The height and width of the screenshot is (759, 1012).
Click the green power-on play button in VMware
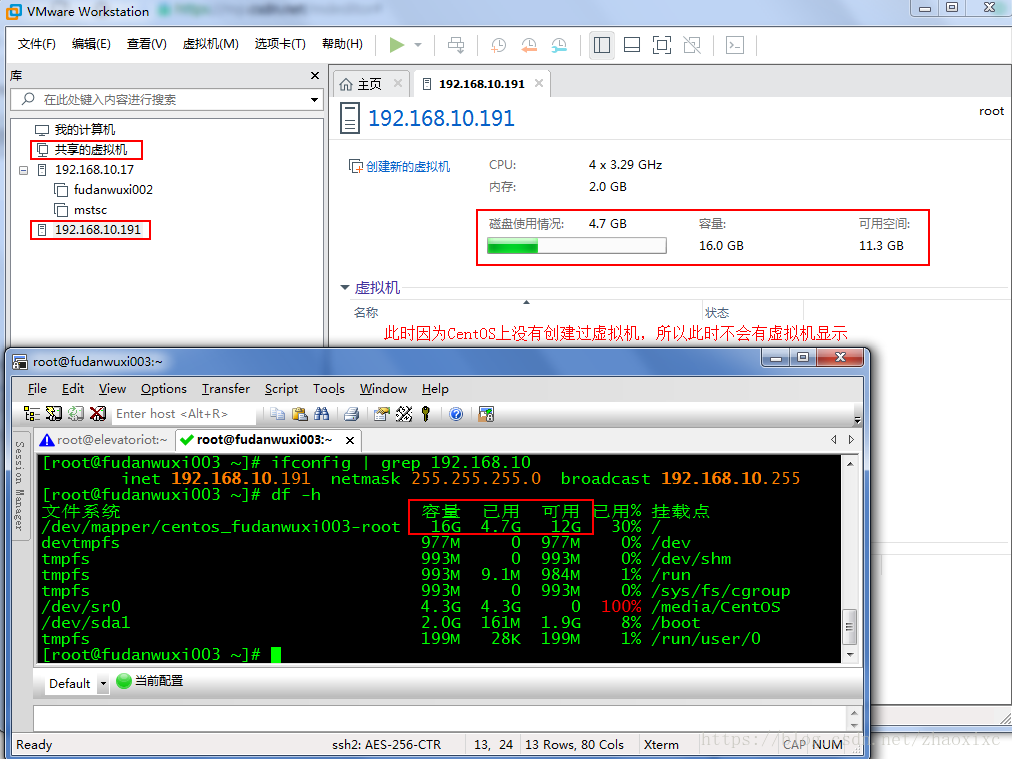click(x=396, y=45)
